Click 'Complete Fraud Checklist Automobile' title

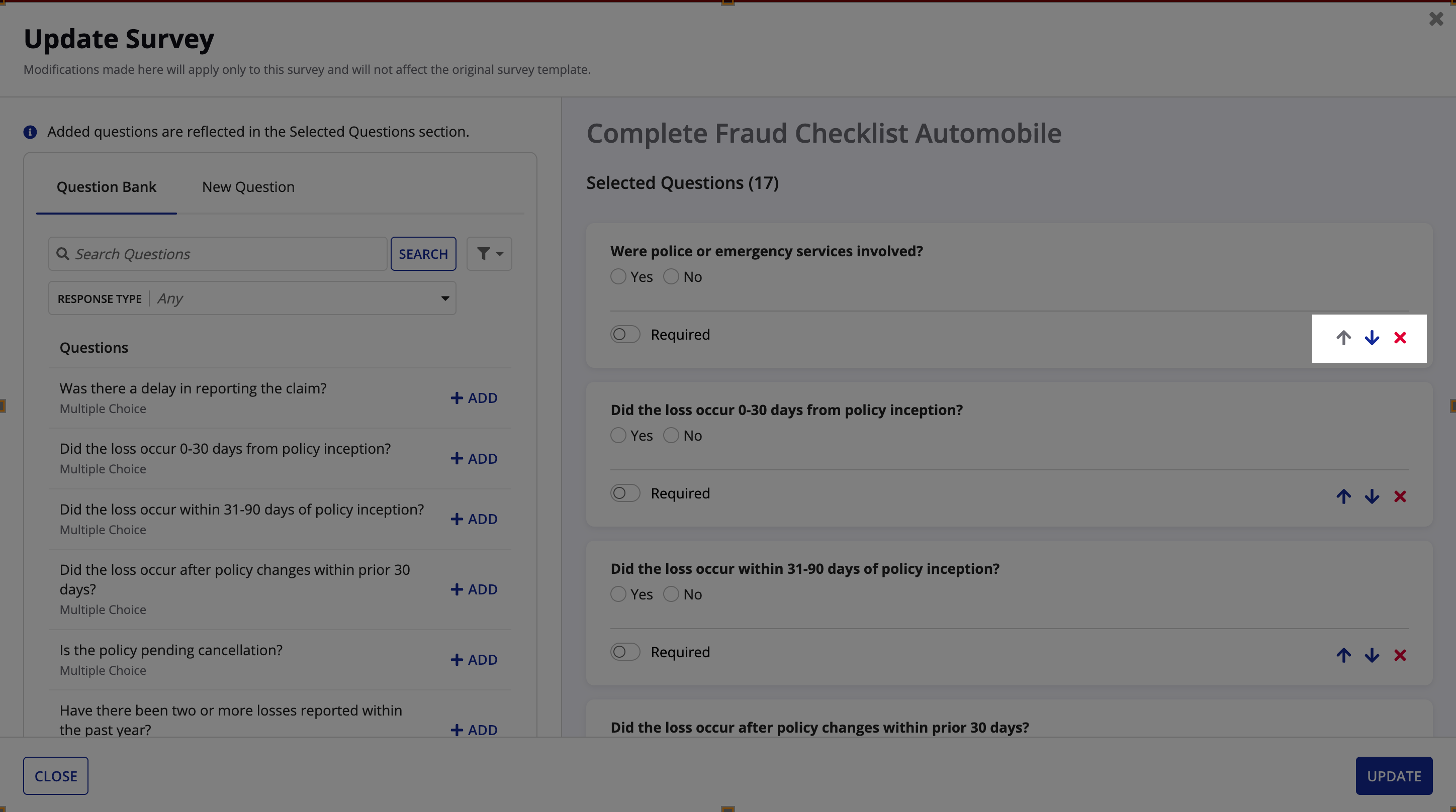pyautogui.click(x=824, y=133)
